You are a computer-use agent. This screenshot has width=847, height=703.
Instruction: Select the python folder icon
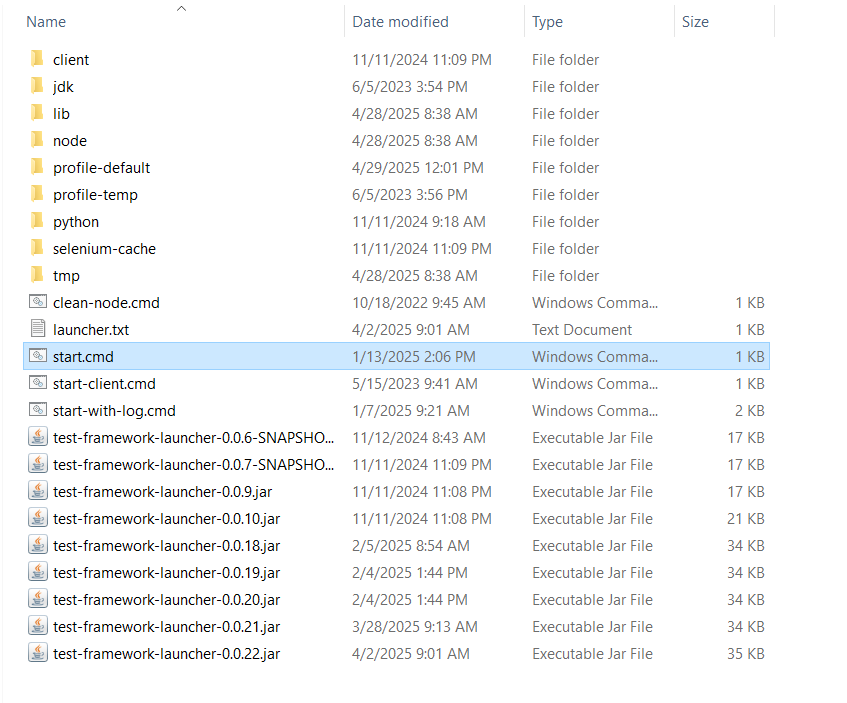coord(37,221)
